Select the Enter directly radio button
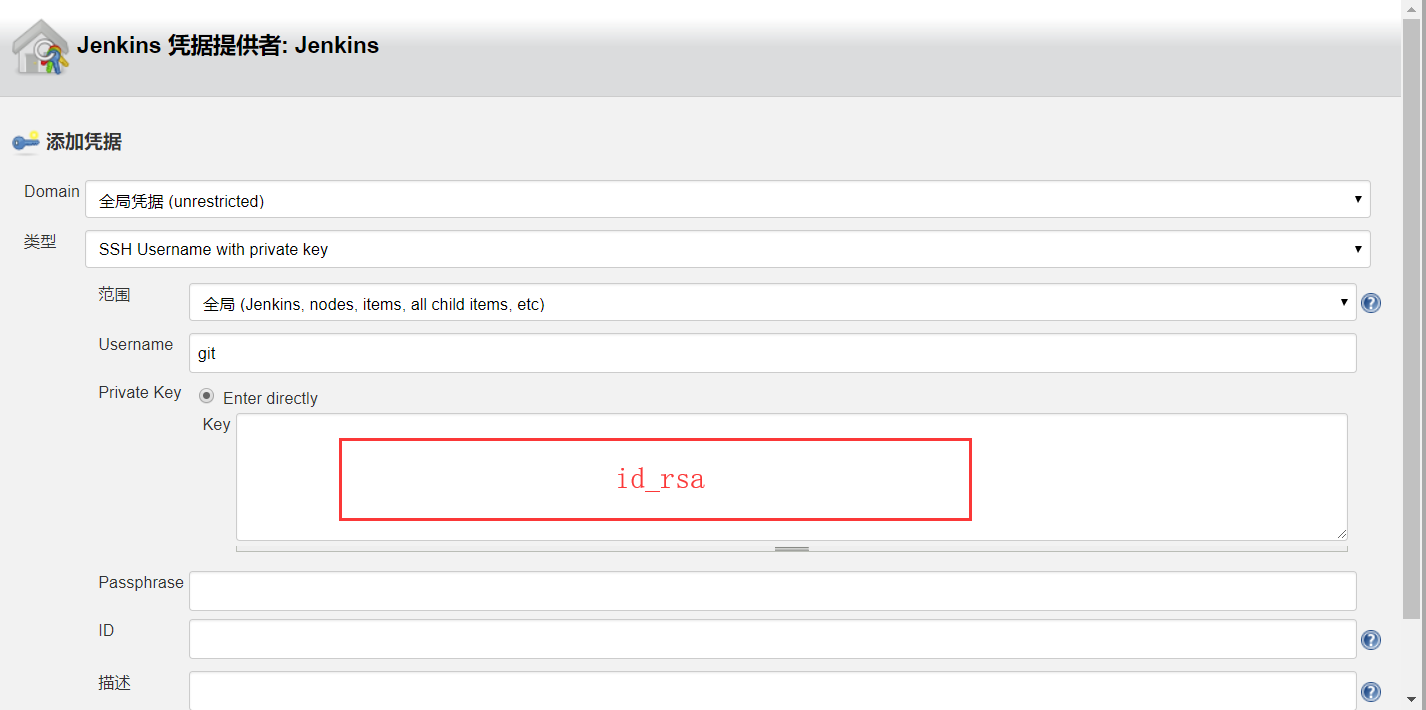The height and width of the screenshot is (710, 1426). tap(207, 396)
